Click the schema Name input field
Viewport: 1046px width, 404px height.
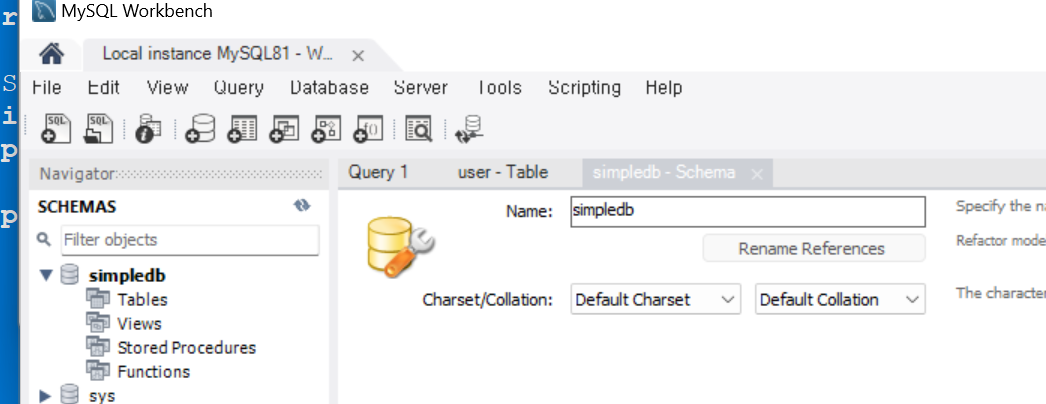tap(748, 211)
